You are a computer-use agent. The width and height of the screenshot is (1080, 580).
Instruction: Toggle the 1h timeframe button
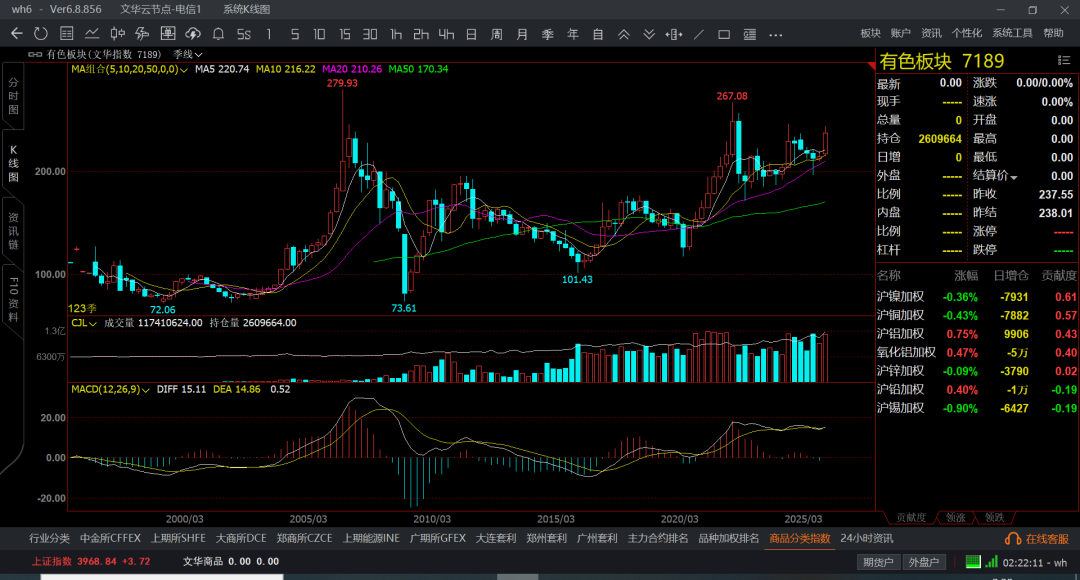coord(396,34)
